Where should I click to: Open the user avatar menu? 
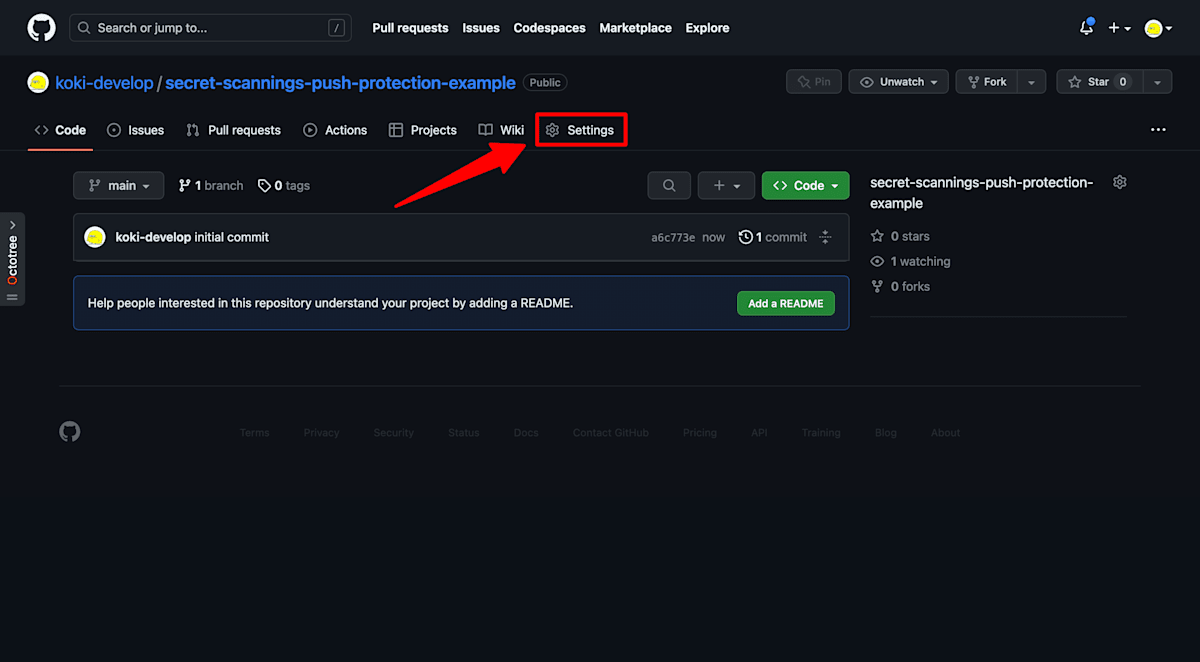[x=1158, y=28]
